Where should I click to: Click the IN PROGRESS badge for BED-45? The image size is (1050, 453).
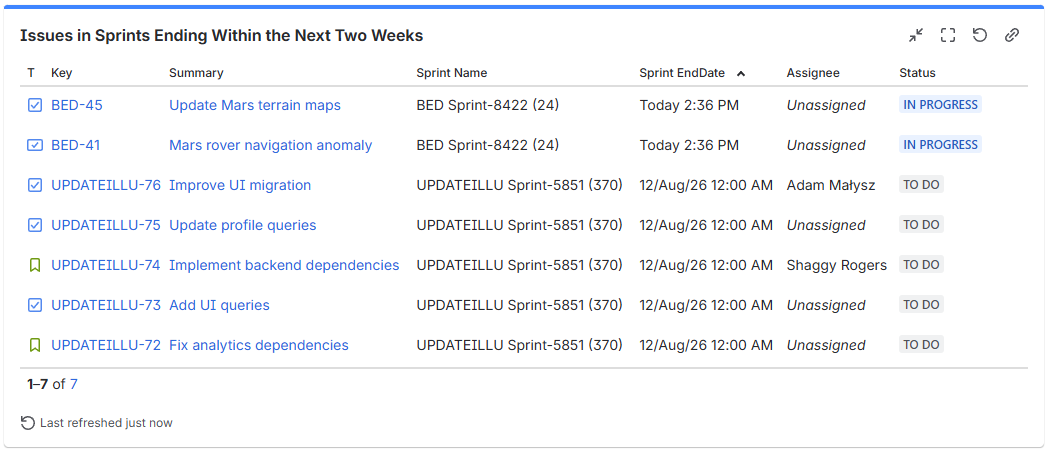(940, 105)
